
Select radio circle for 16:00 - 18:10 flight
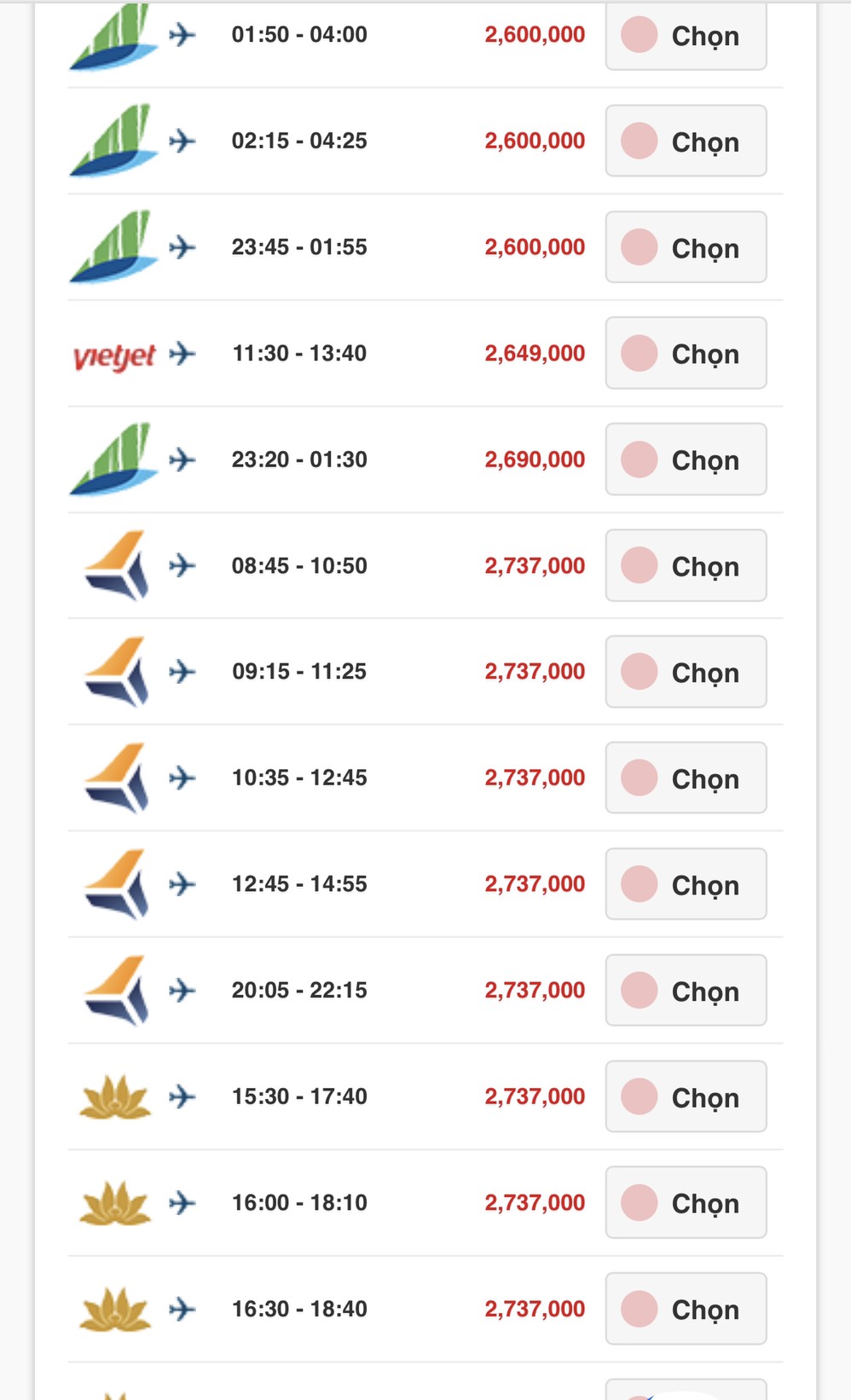639,1202
